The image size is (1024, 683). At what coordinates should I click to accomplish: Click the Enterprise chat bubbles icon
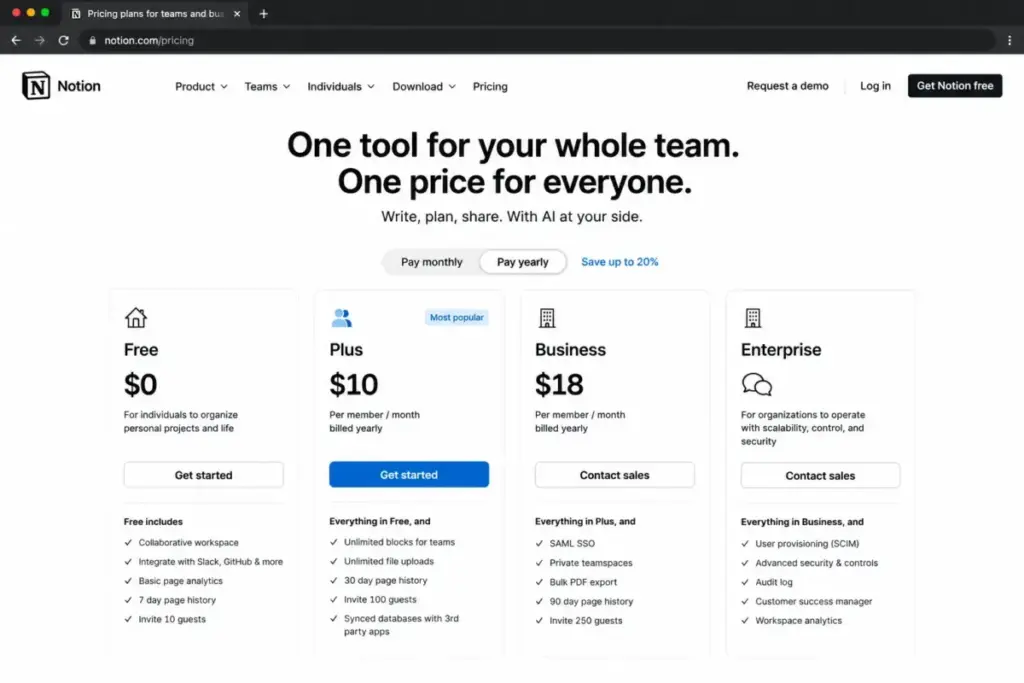pos(757,384)
